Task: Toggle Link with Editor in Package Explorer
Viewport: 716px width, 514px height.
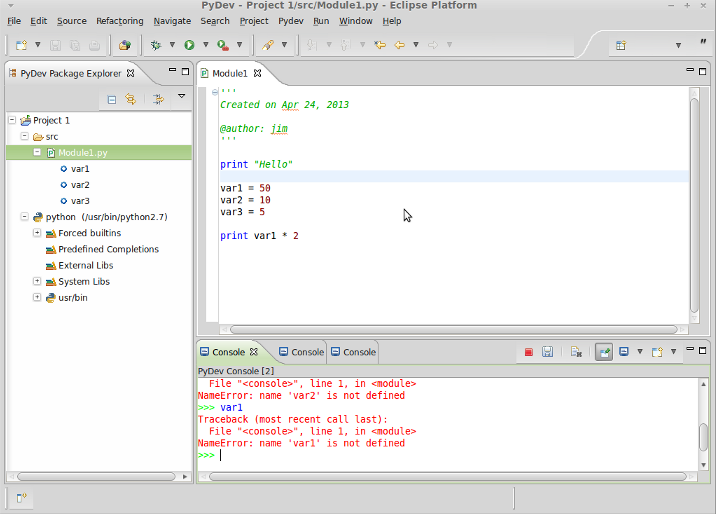Action: point(131,99)
